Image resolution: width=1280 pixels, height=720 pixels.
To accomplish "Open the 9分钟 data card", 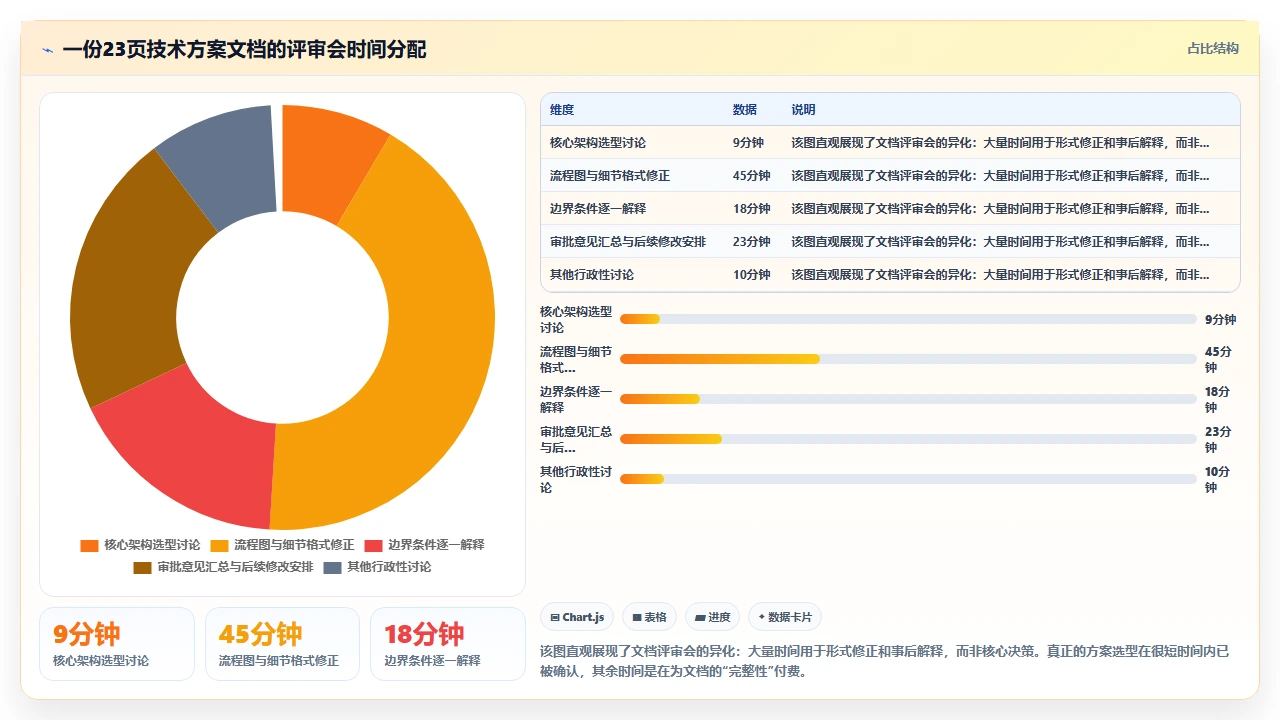I will 117,644.
